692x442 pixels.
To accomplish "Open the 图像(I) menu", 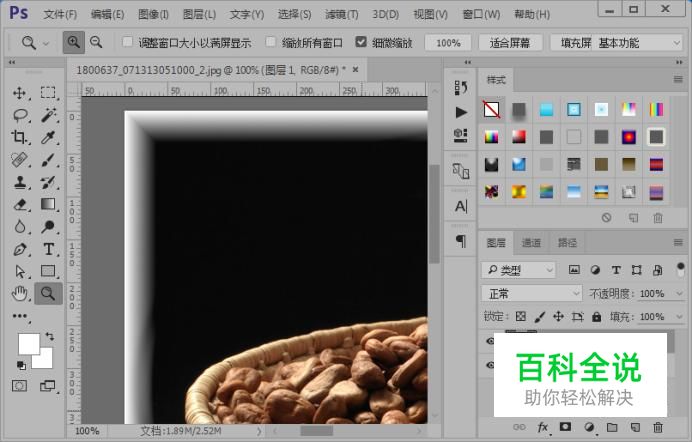I will pyautogui.click(x=154, y=15).
